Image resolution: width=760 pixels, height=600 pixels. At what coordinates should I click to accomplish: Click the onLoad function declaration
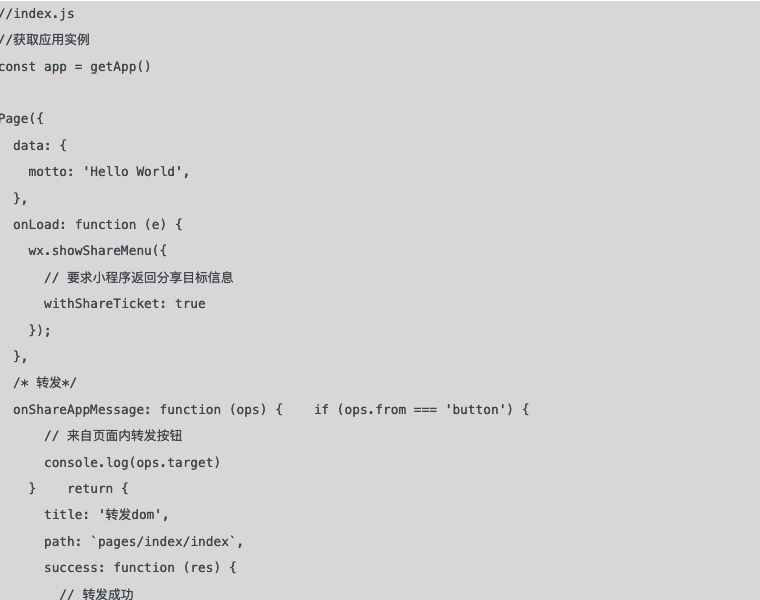pyautogui.click(x=97, y=224)
